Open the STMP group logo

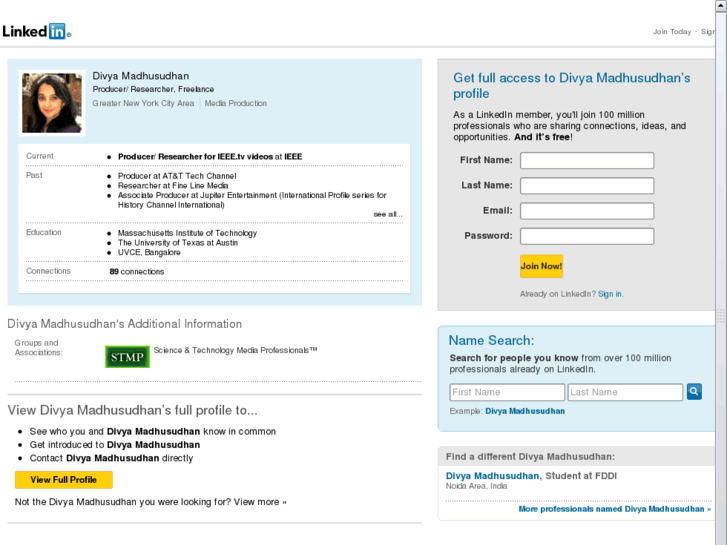pos(128,357)
